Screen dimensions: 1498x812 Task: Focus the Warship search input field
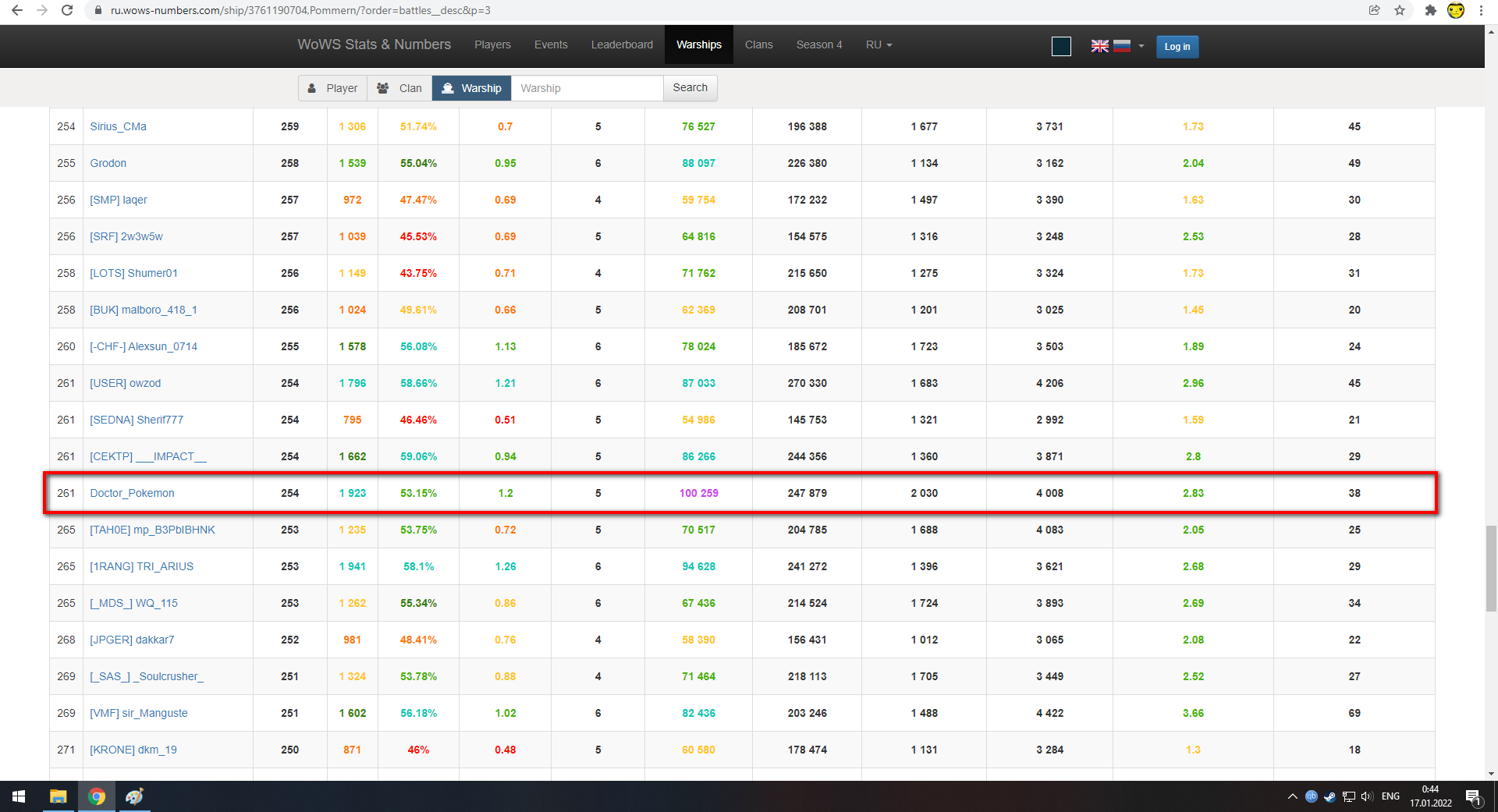587,88
